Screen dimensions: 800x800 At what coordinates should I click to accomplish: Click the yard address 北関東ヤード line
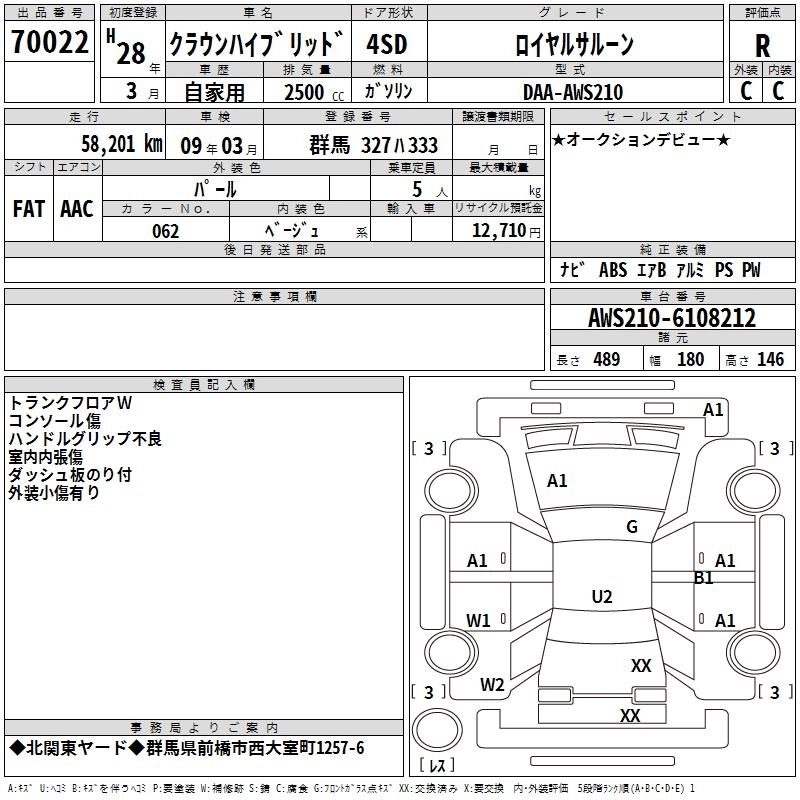coord(187,748)
